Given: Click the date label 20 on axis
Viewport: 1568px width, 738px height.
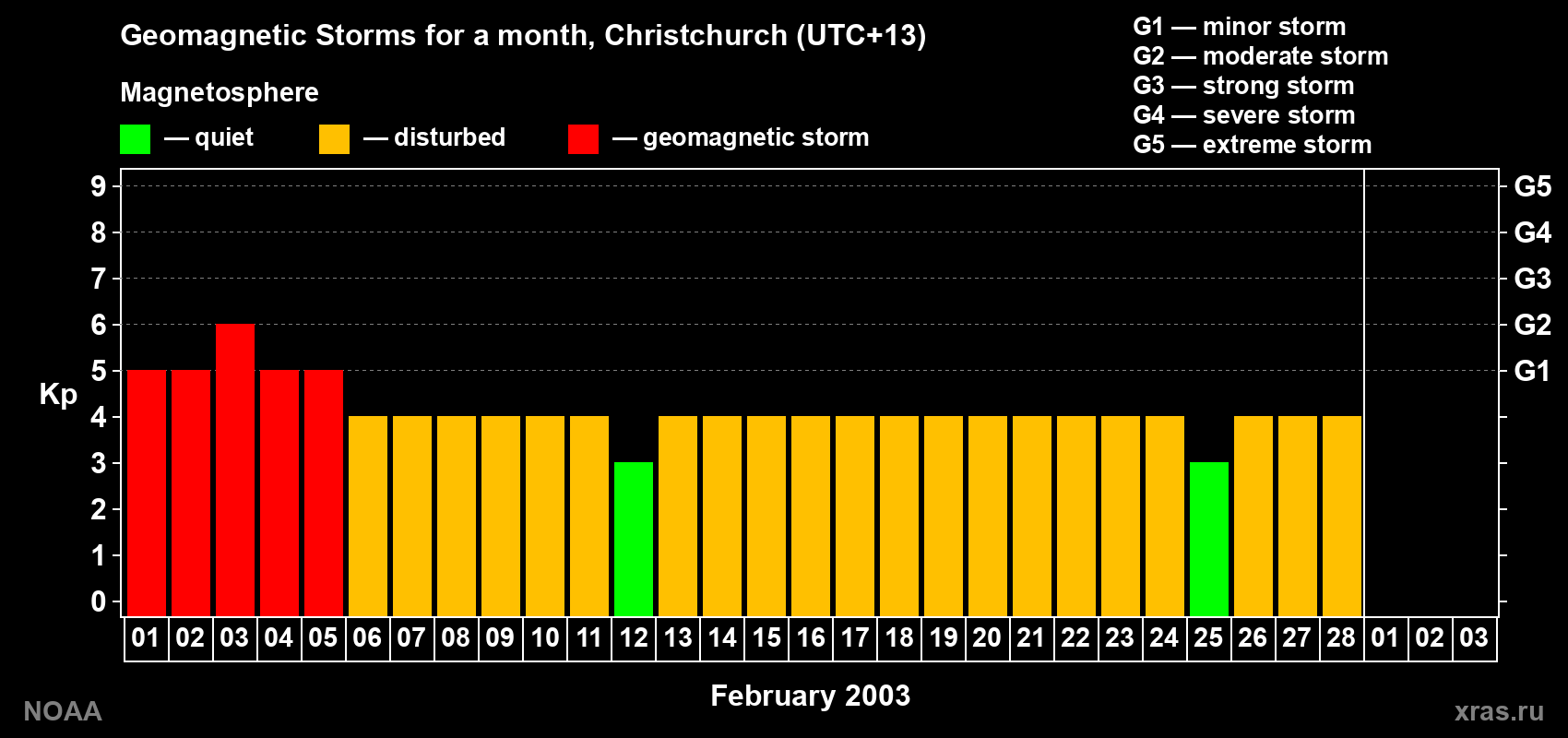Looking at the screenshot, I should (x=987, y=637).
